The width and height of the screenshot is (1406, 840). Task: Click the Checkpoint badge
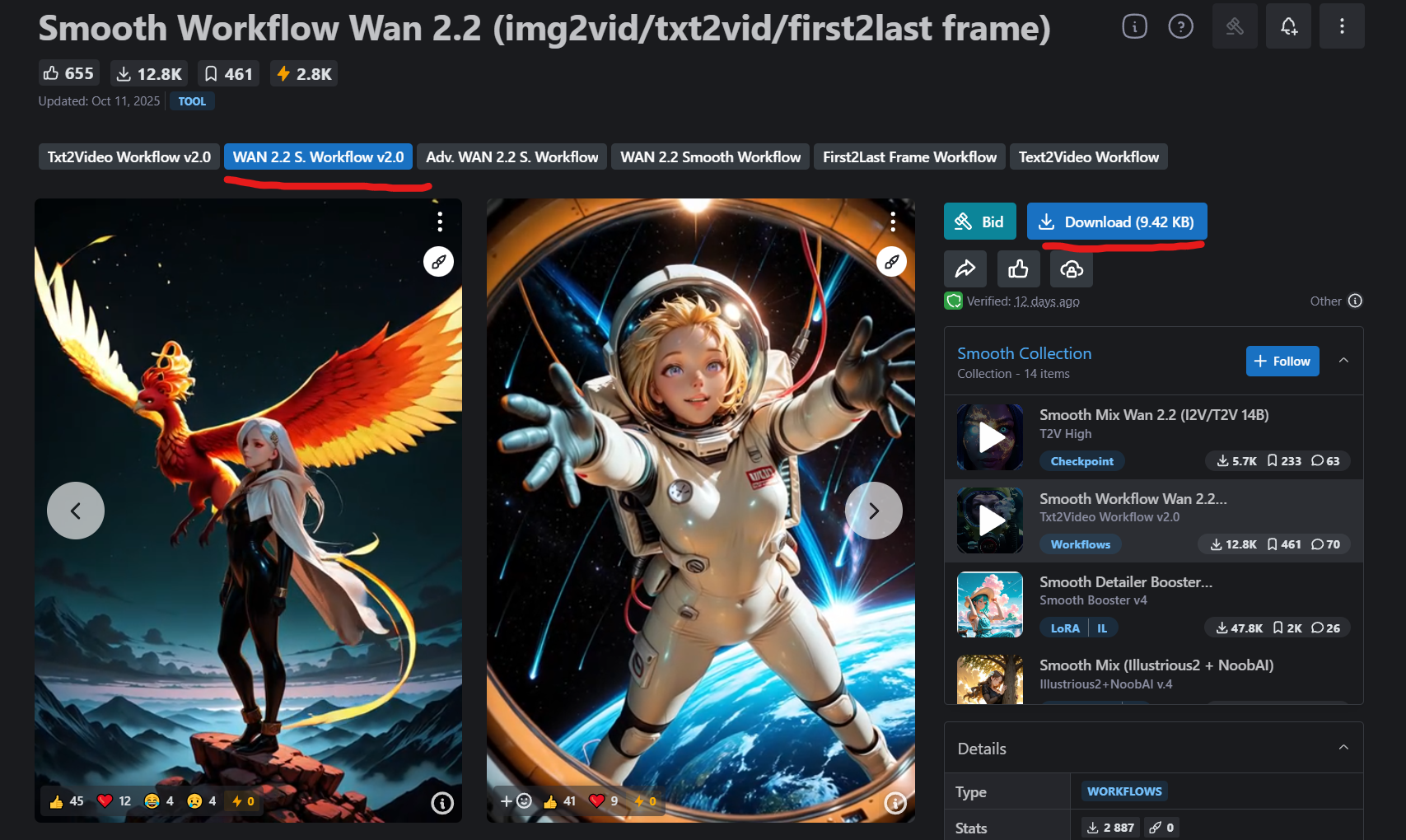tap(1081, 461)
